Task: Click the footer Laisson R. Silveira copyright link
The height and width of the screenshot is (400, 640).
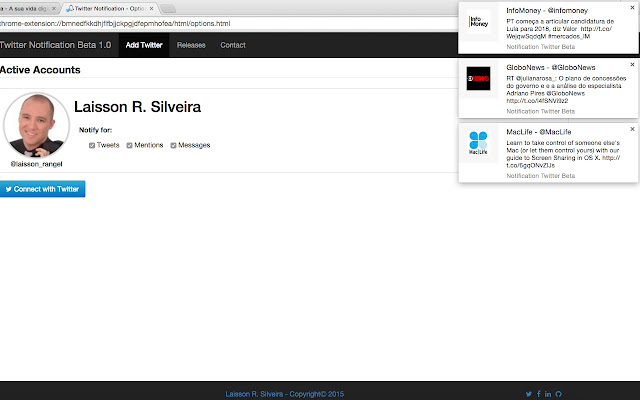Action: 284,394
